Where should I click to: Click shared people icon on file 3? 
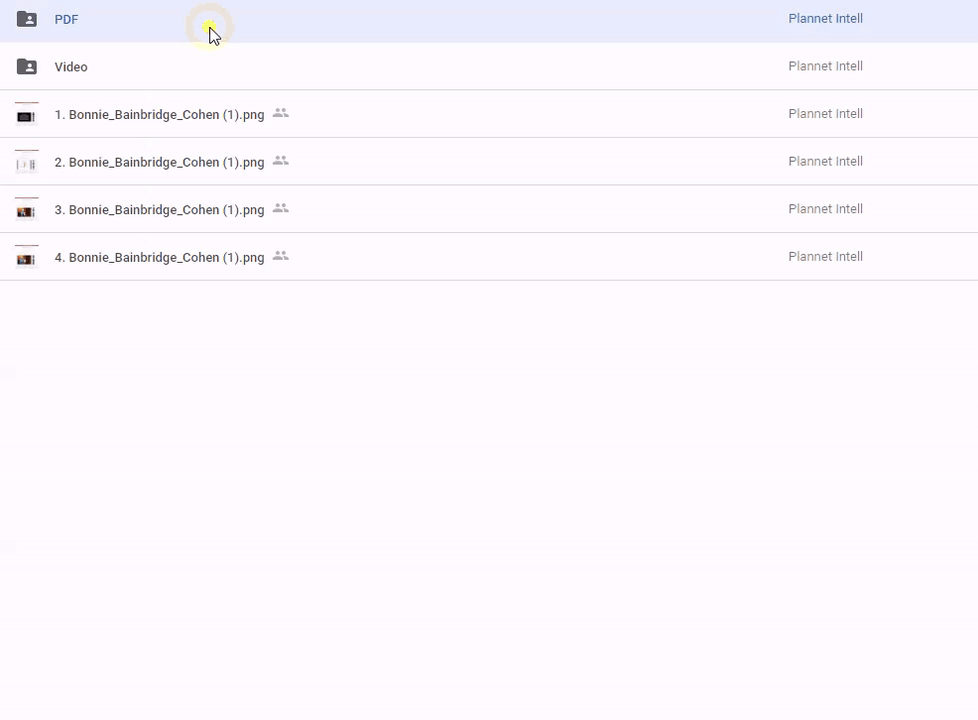coord(281,209)
